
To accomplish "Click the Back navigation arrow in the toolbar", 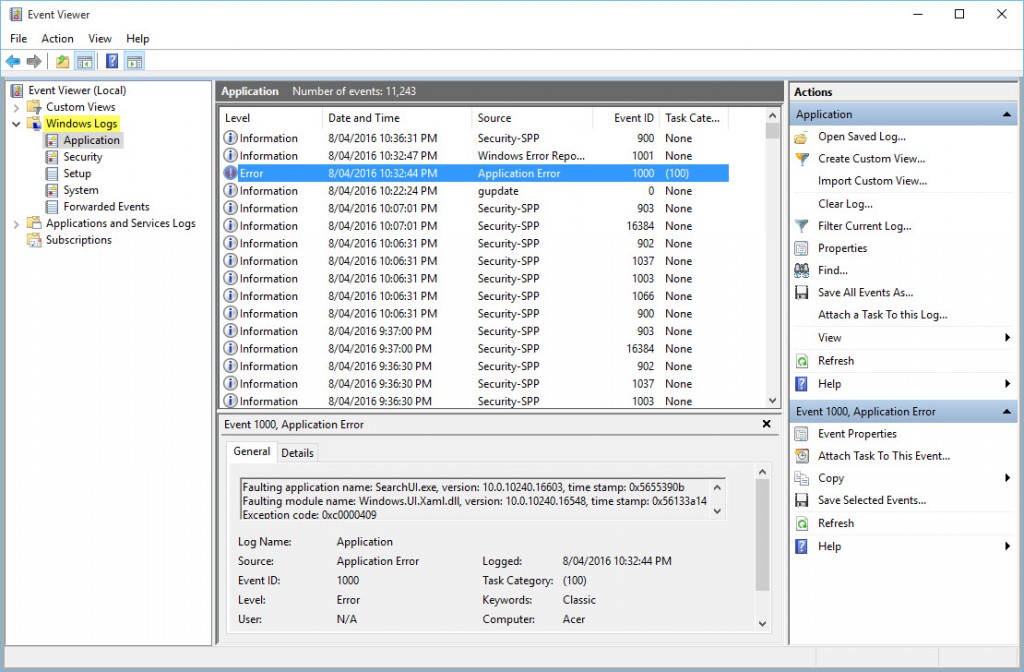I will point(12,61).
